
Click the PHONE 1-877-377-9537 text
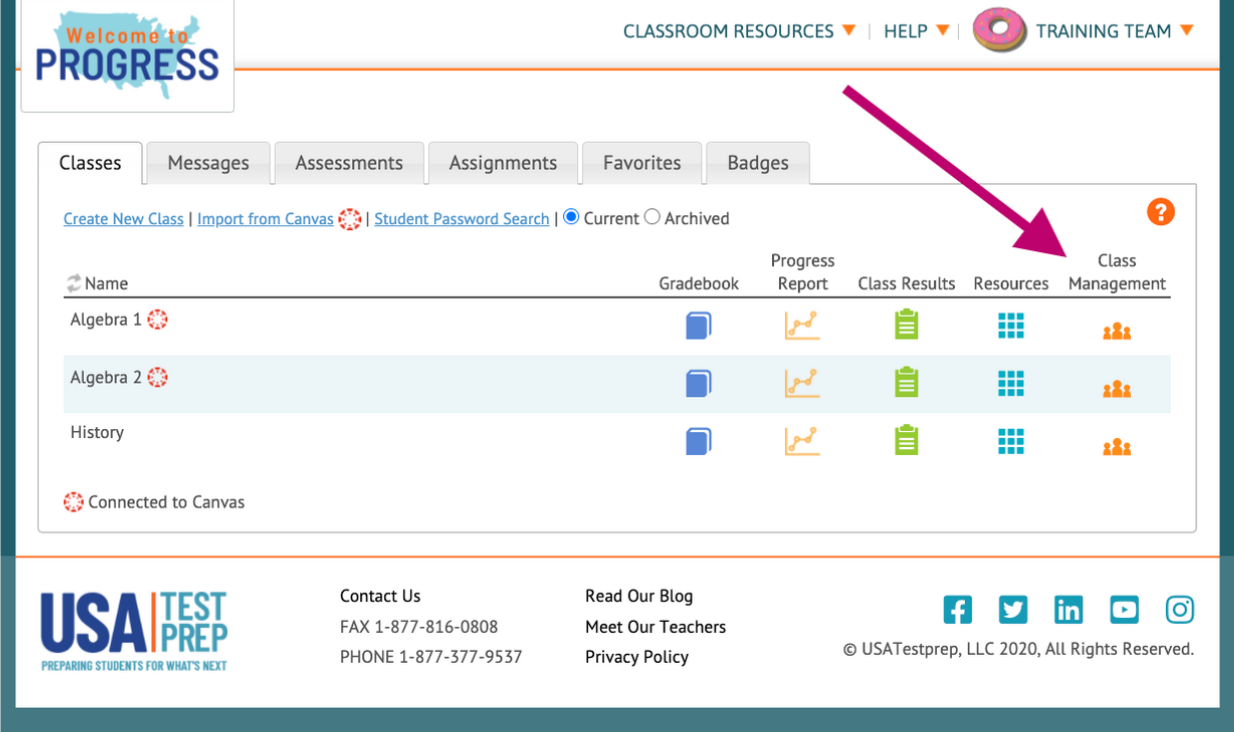click(x=431, y=657)
